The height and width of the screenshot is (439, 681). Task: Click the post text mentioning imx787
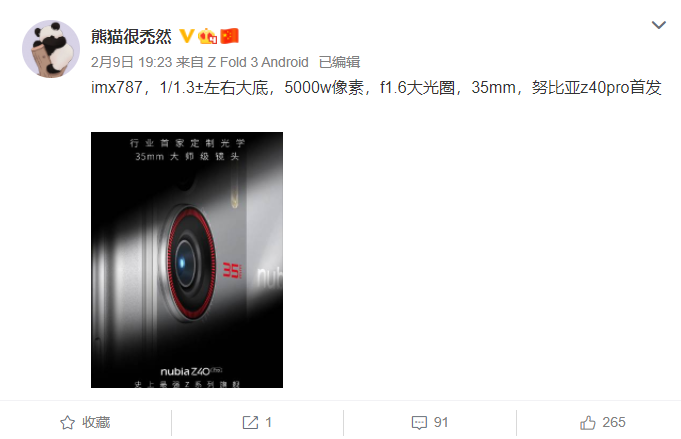coord(376,88)
